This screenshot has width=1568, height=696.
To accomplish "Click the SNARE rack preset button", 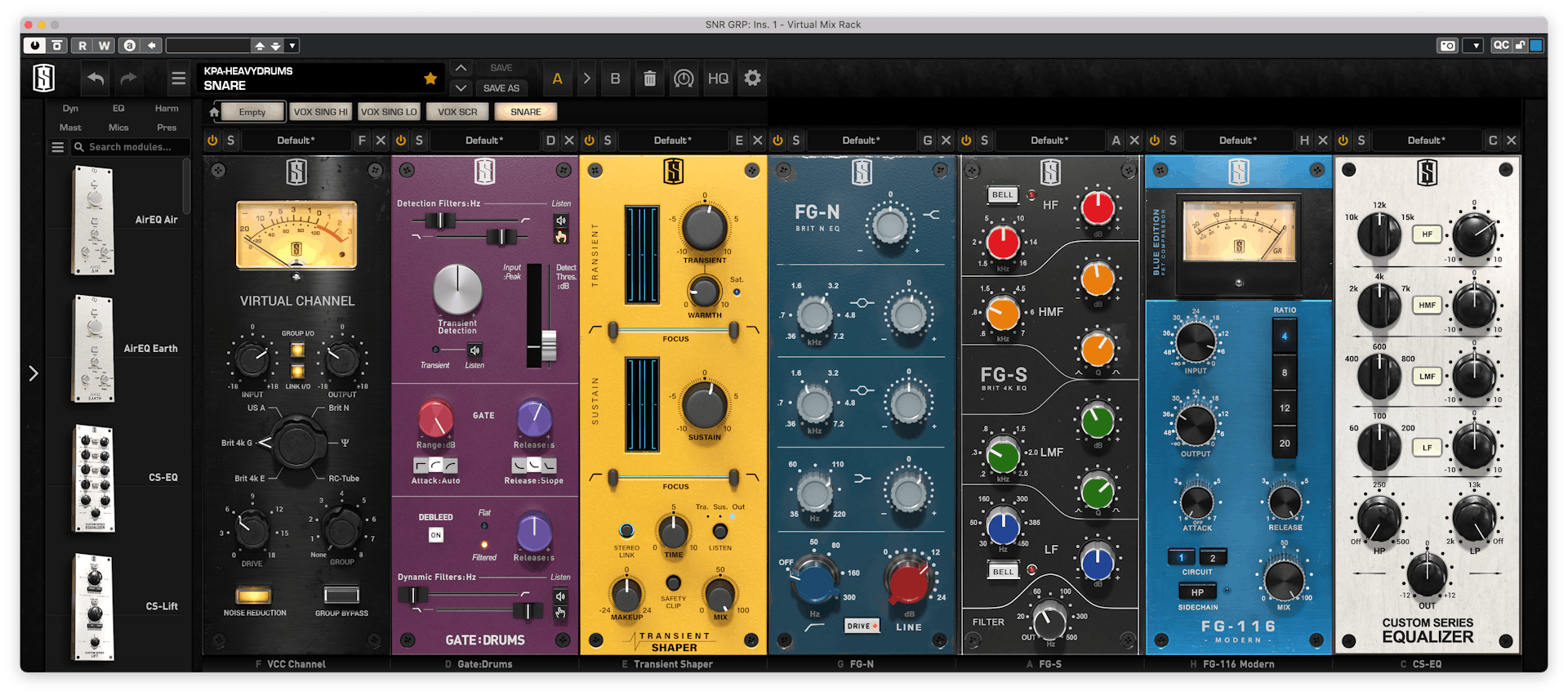I will [x=526, y=112].
